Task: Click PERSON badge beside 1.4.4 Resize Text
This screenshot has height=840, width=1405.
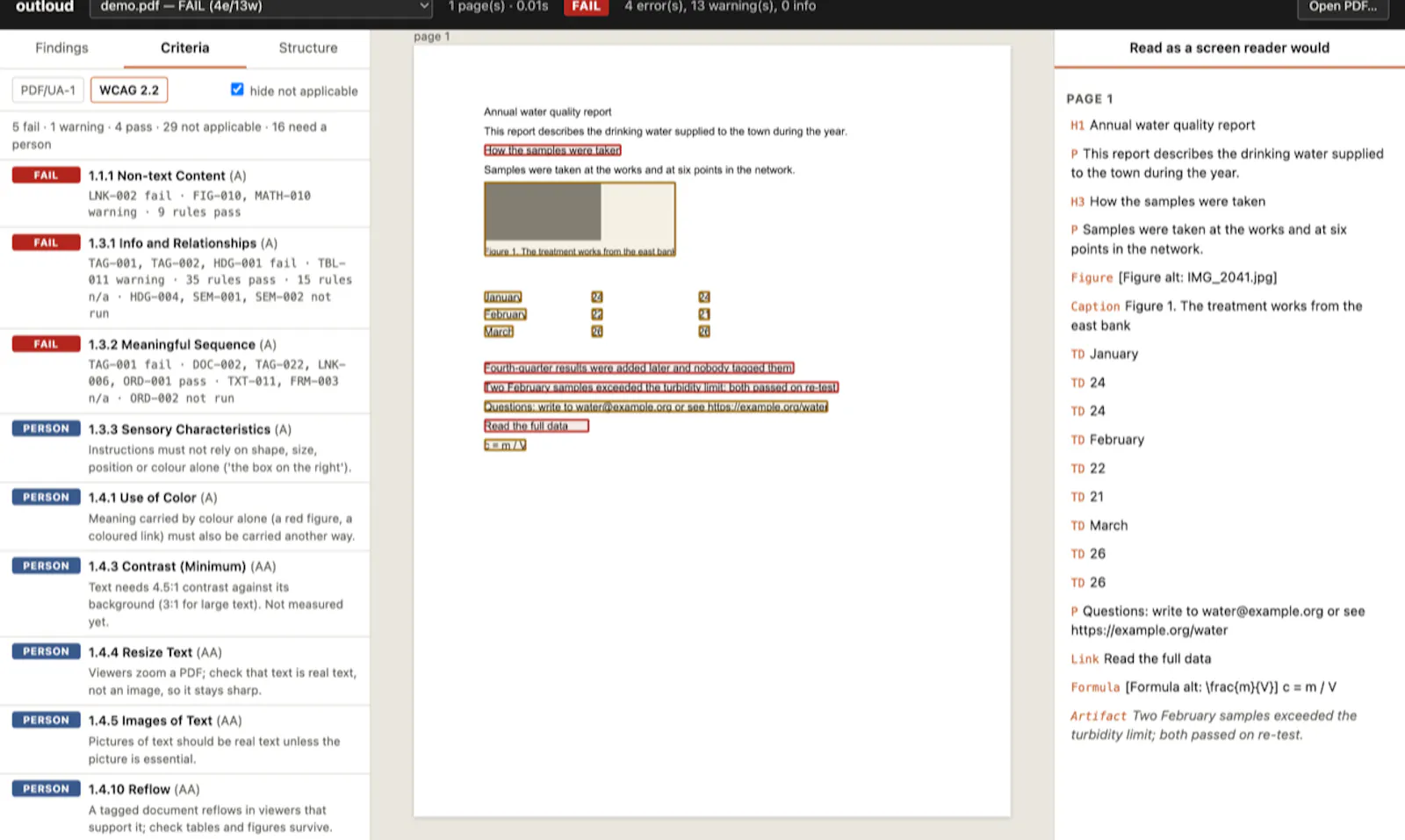Action: point(46,652)
